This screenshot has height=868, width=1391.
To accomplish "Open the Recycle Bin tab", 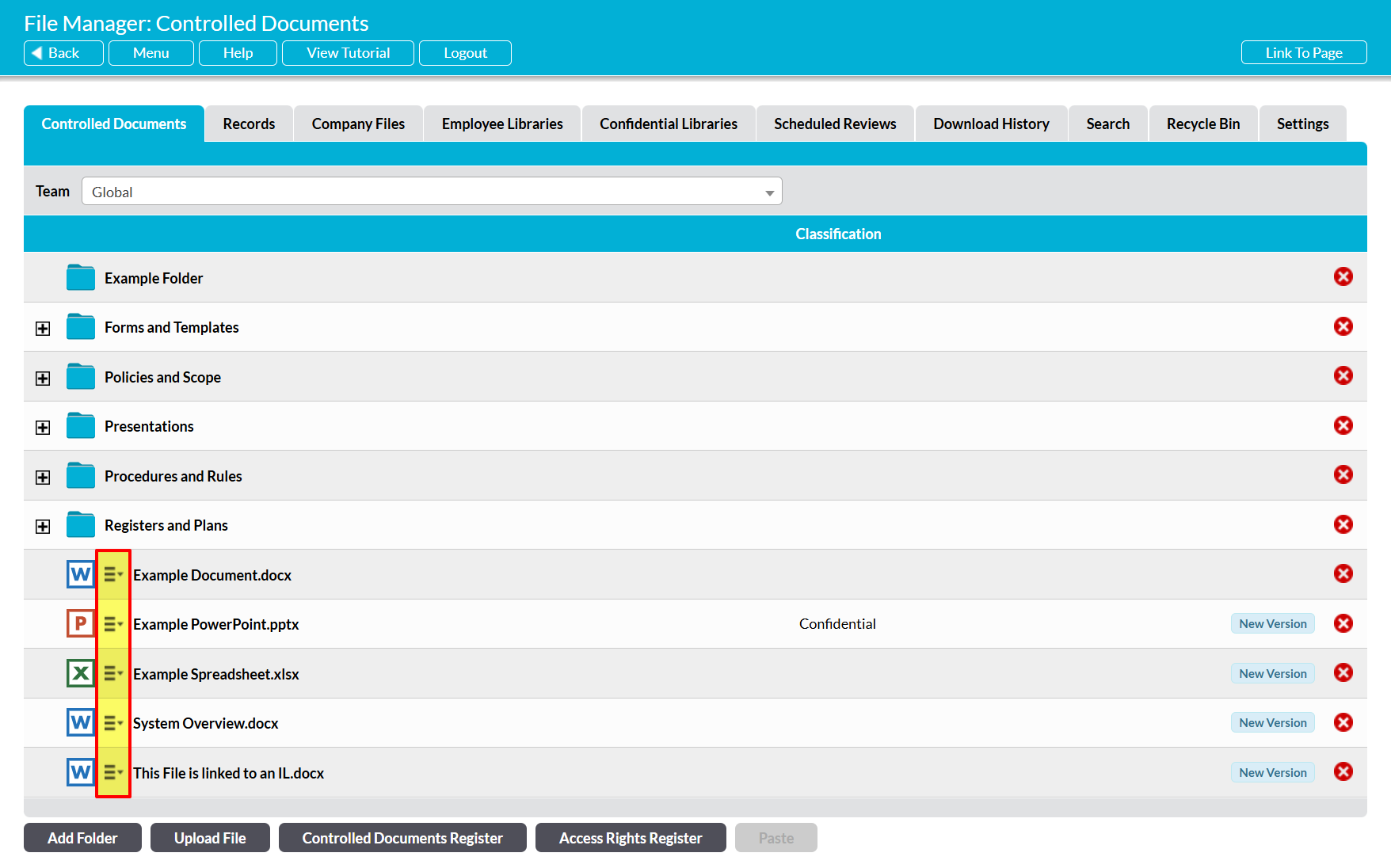I will coord(1202,124).
